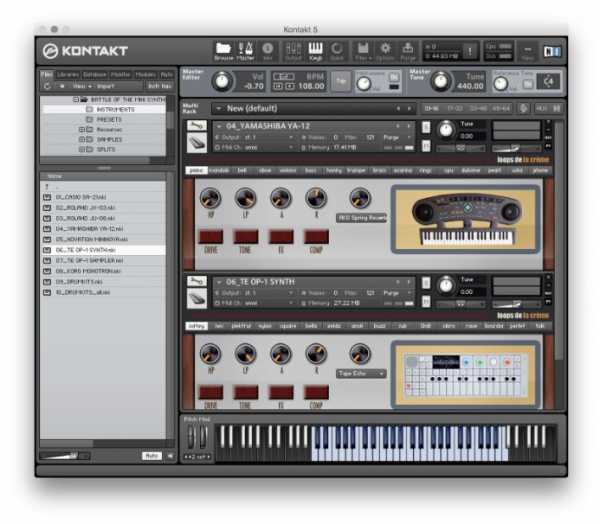Image resolution: width=600 pixels, height=524 pixels.
Task: Click the Tap tempo button
Action: tap(341, 81)
